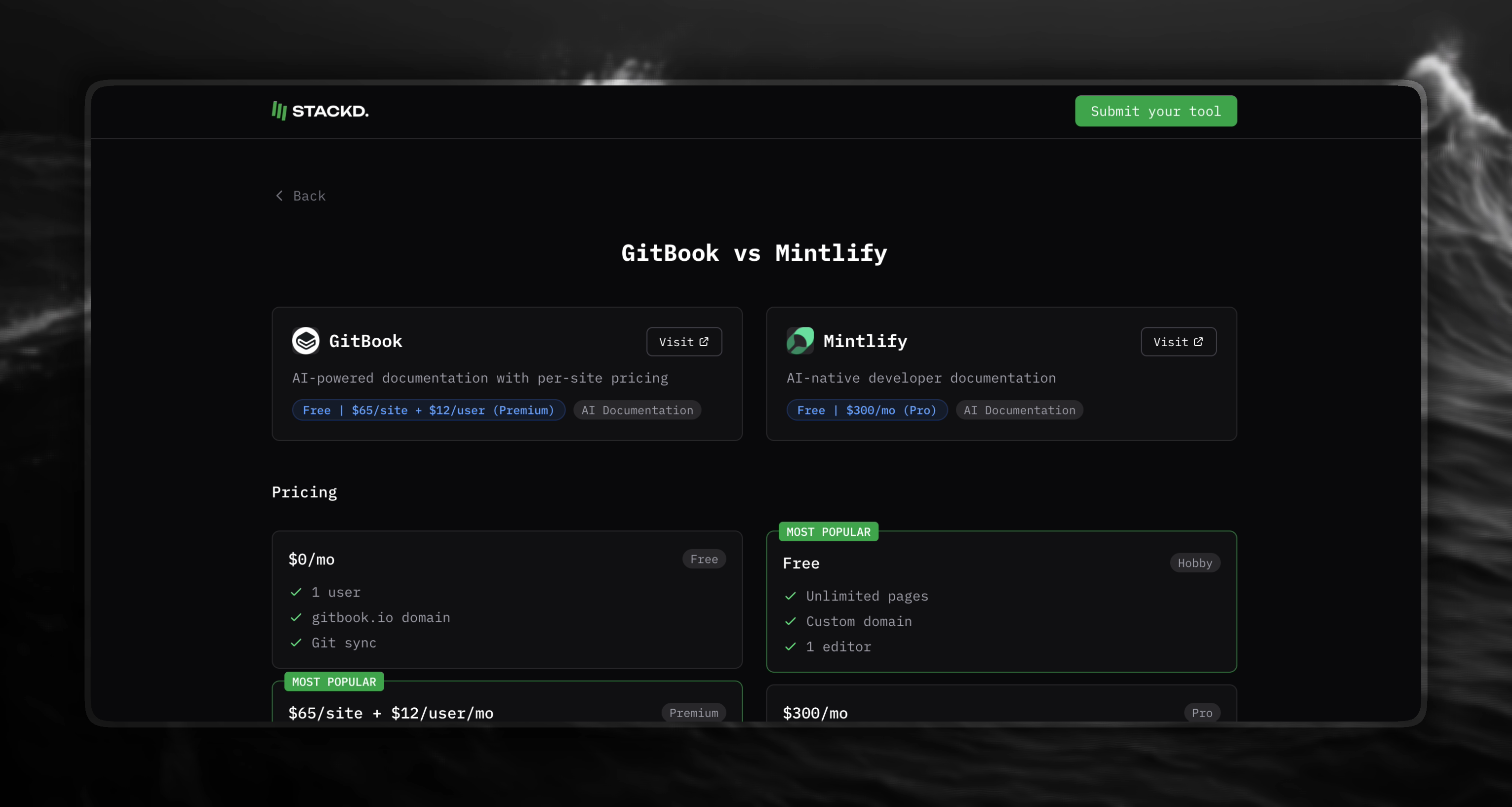This screenshot has width=1512, height=807.
Task: Expand GitBook's pricing badge showing $65/site + $12/user
Action: (x=428, y=409)
